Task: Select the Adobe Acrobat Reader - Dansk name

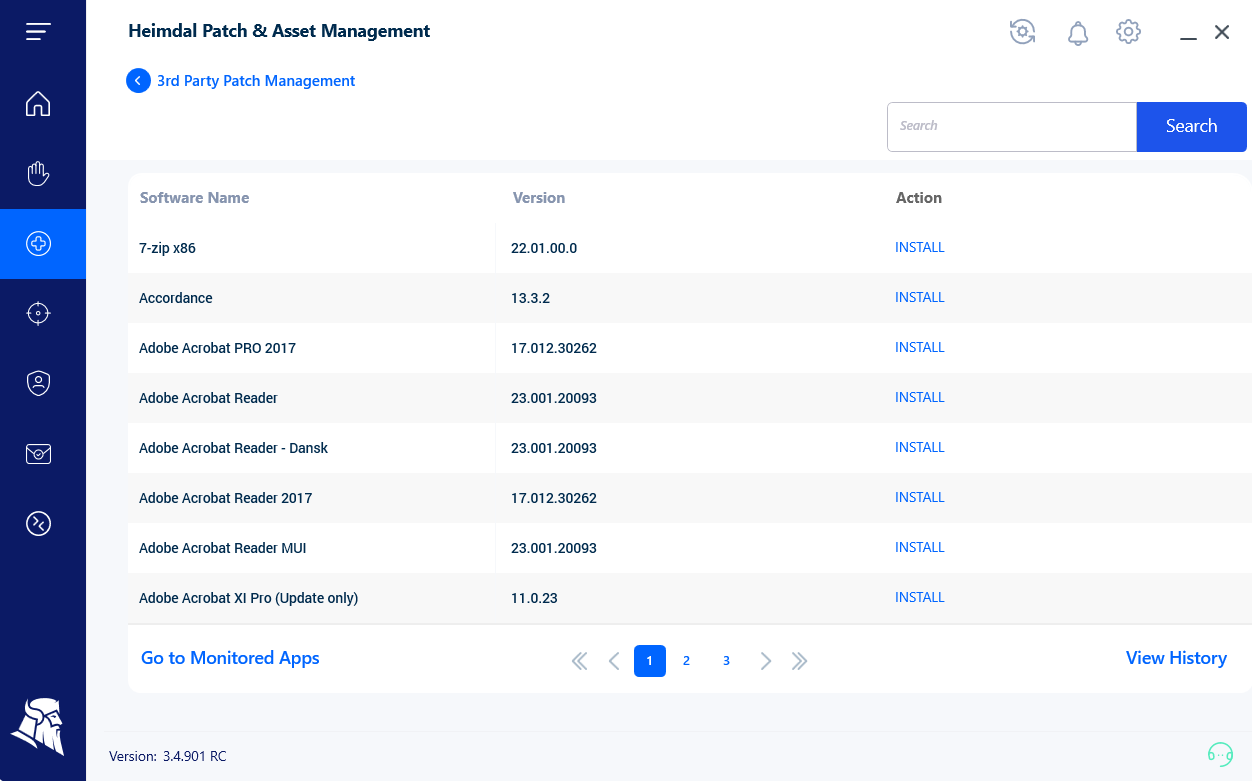Action: click(233, 448)
